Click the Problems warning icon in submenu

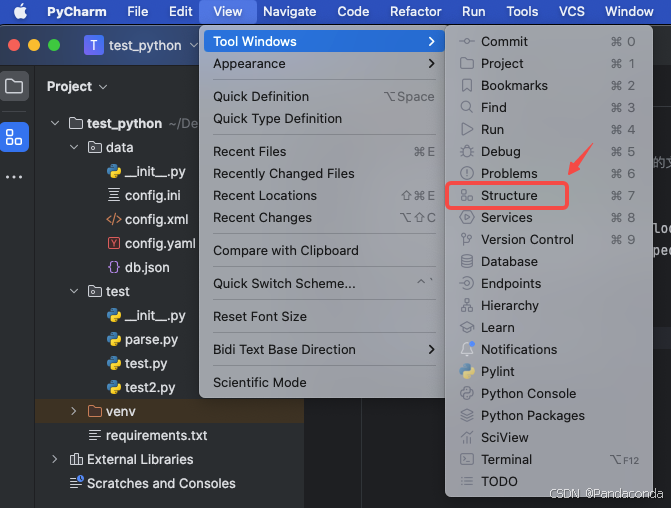[x=466, y=173]
